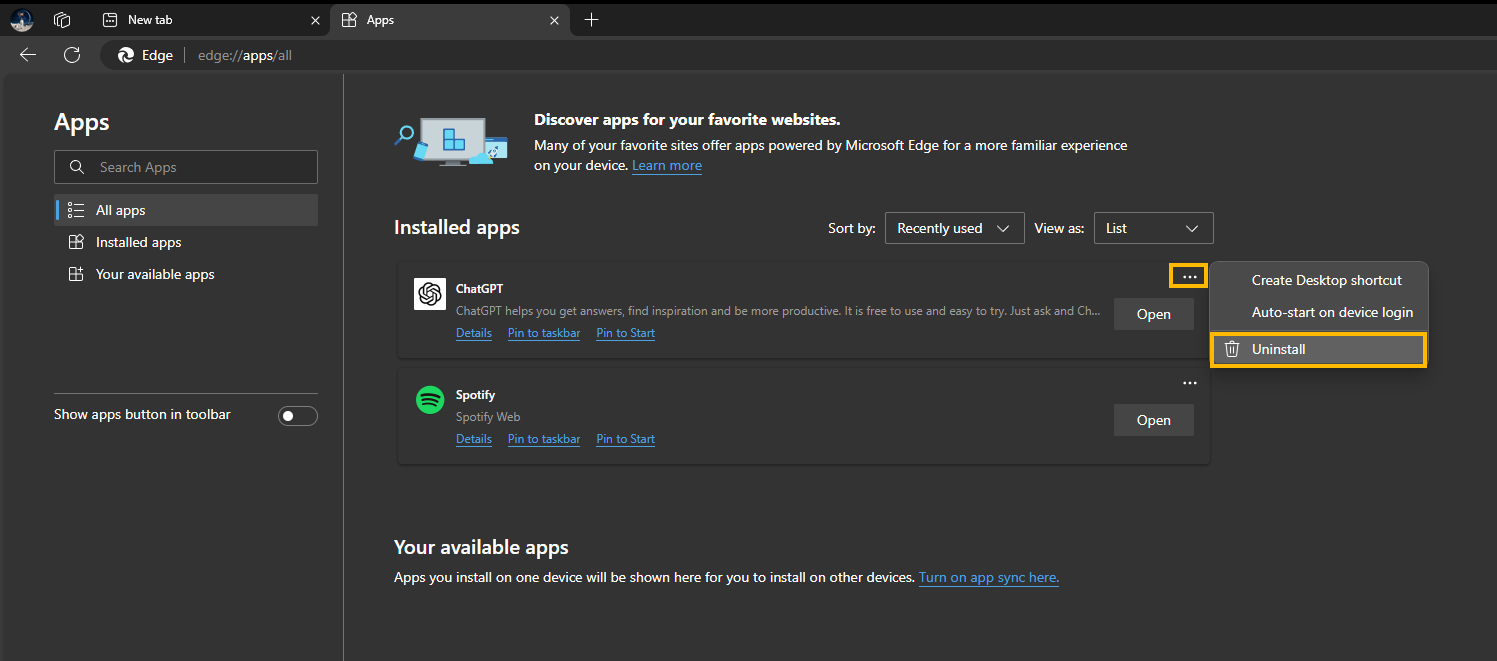The height and width of the screenshot is (661, 1497).
Task: Click the Your available apps heading
Action: pyautogui.click(x=481, y=547)
